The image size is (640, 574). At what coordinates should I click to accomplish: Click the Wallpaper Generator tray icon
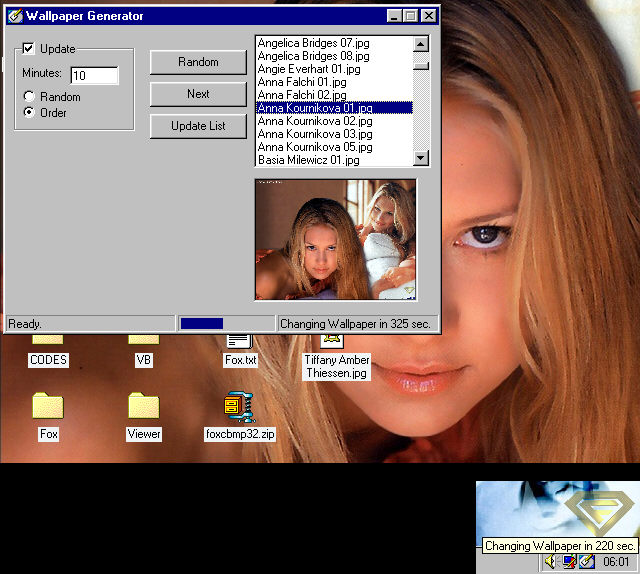(x=587, y=562)
